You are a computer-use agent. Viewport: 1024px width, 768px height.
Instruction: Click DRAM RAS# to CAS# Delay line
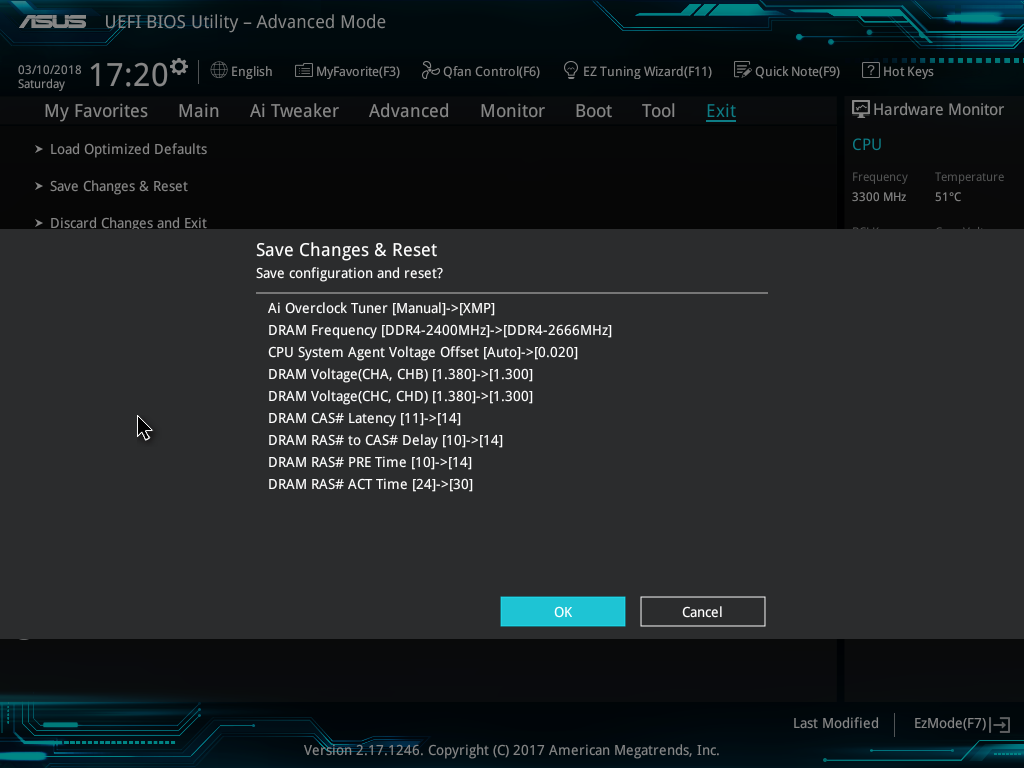point(385,440)
